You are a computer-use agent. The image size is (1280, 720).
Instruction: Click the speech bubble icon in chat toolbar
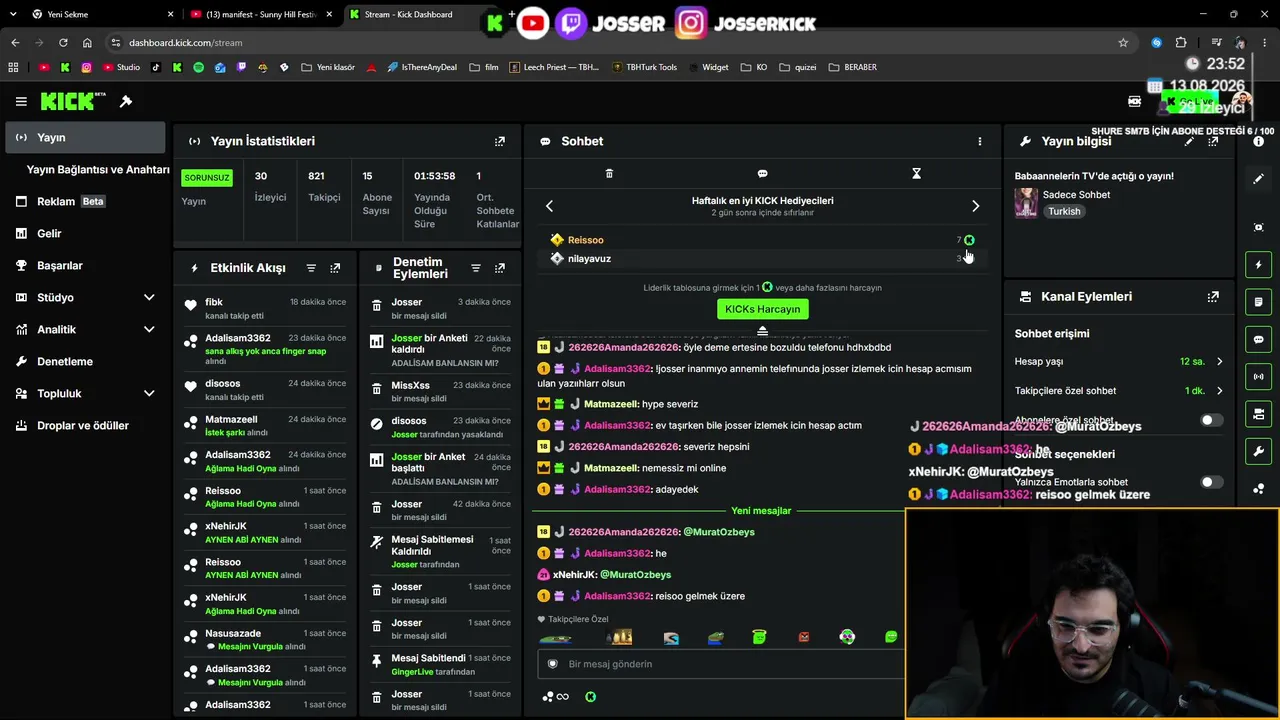pos(762,173)
